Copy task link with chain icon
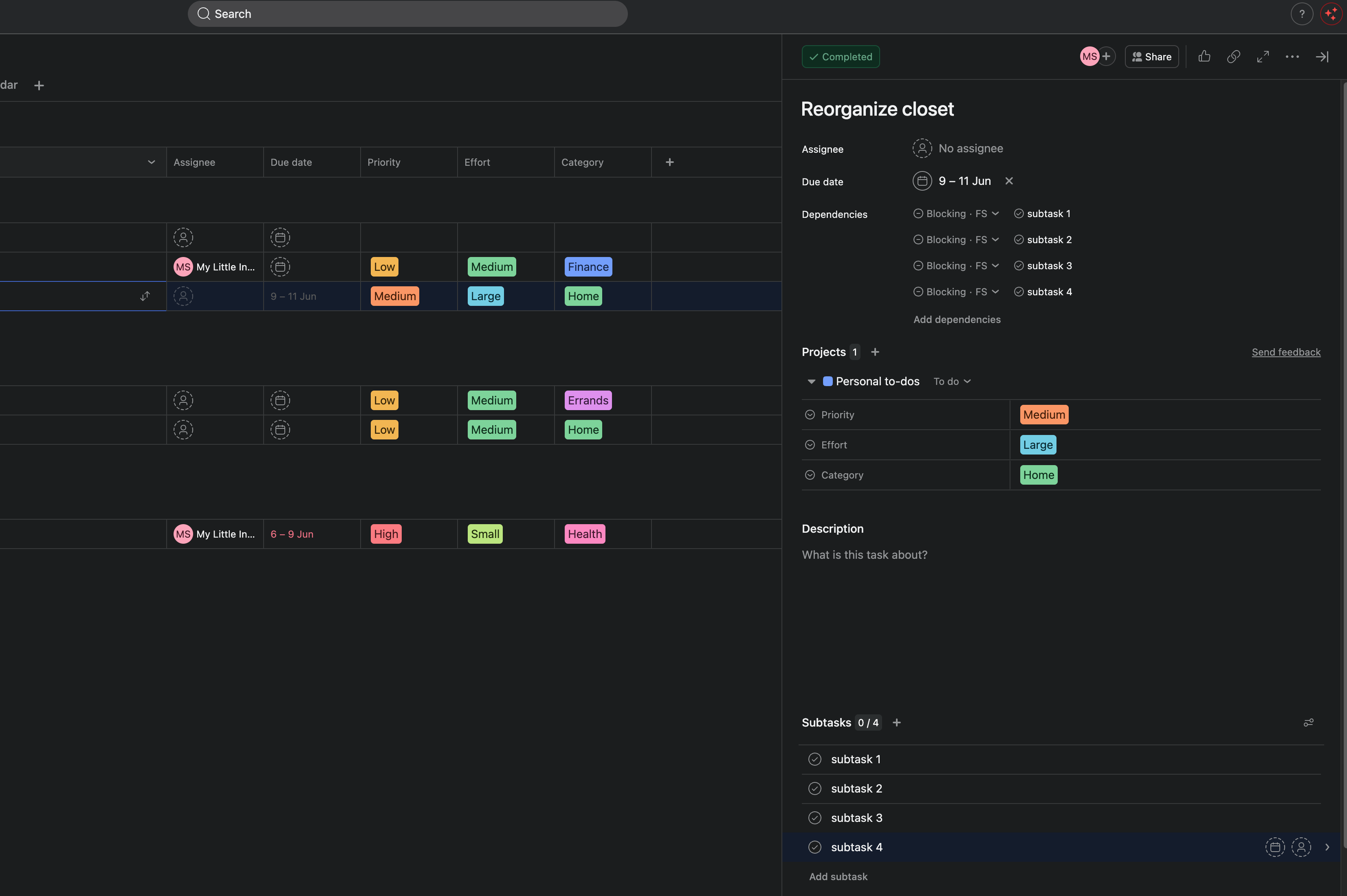Image resolution: width=1347 pixels, height=896 pixels. tap(1233, 57)
